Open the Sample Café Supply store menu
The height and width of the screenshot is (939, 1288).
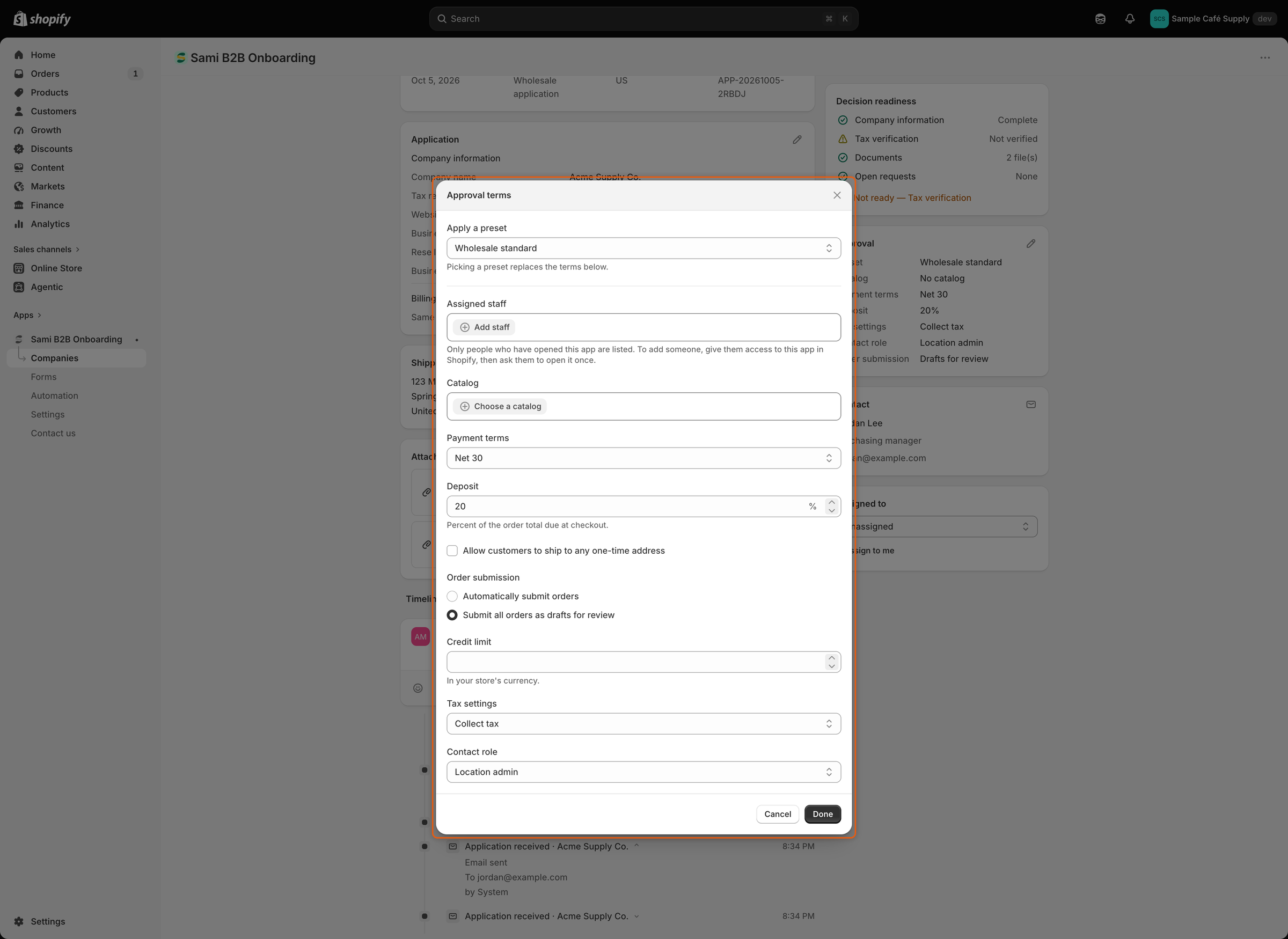(1213, 19)
